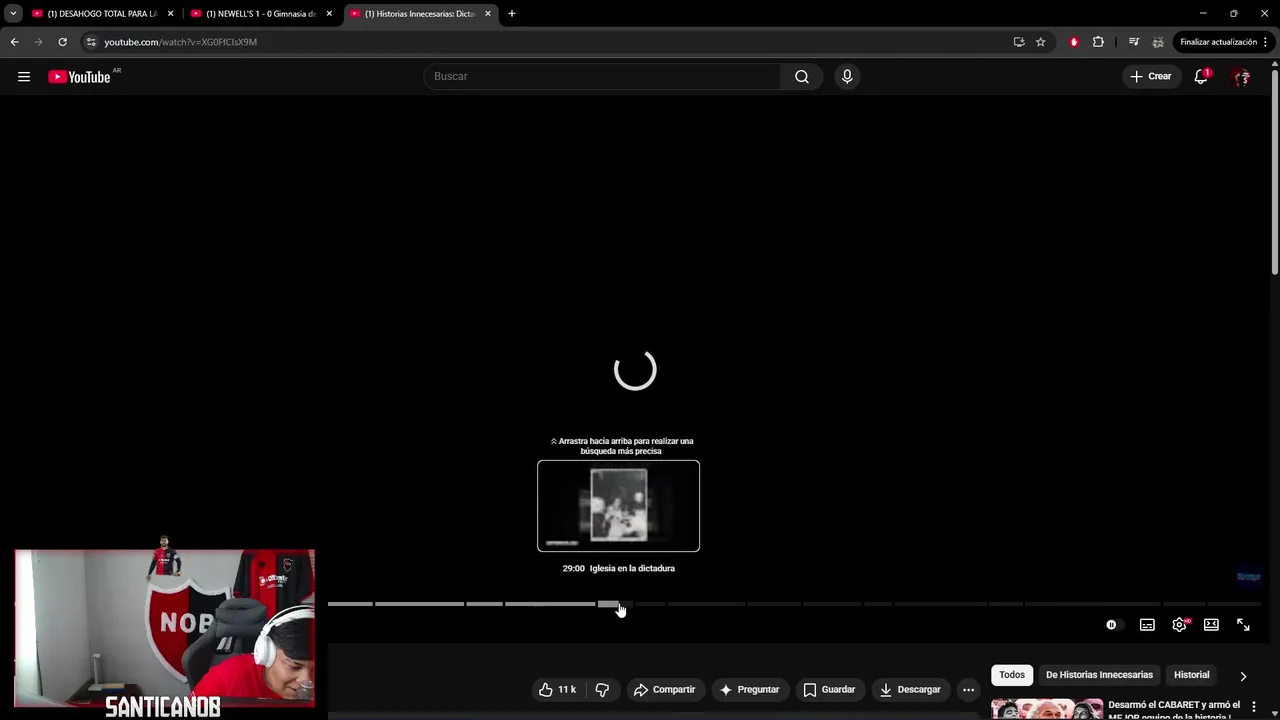This screenshot has width=1280, height=720.
Task: Click the Preguntar button
Action: 749,690
